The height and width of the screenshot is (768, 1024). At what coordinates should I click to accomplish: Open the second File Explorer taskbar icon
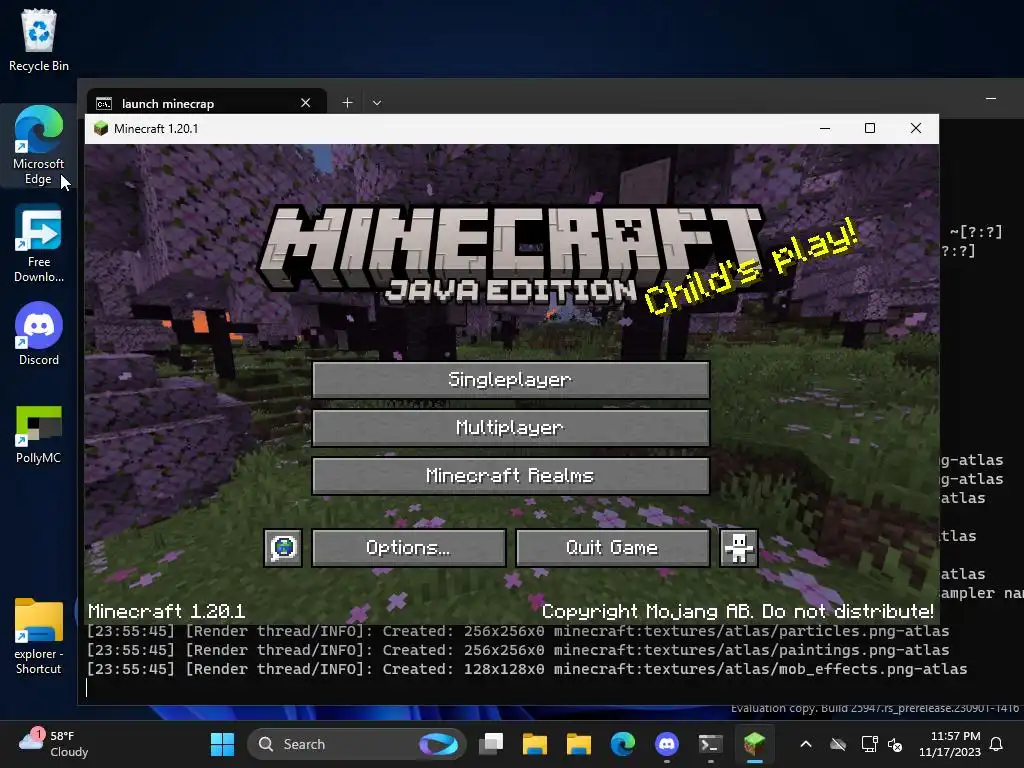tap(579, 744)
